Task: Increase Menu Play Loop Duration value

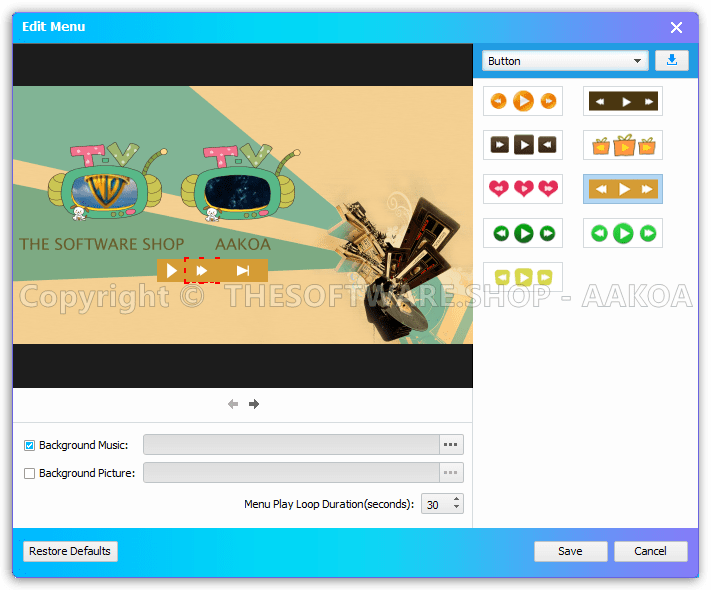Action: (457, 499)
